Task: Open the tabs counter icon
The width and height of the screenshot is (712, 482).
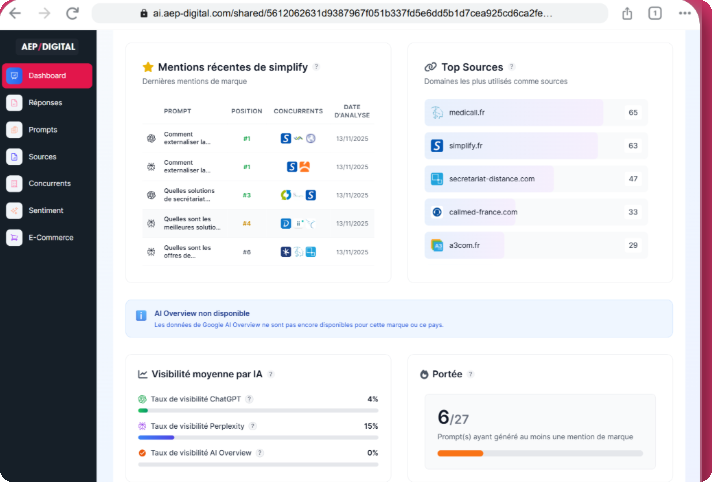Action: [x=654, y=13]
